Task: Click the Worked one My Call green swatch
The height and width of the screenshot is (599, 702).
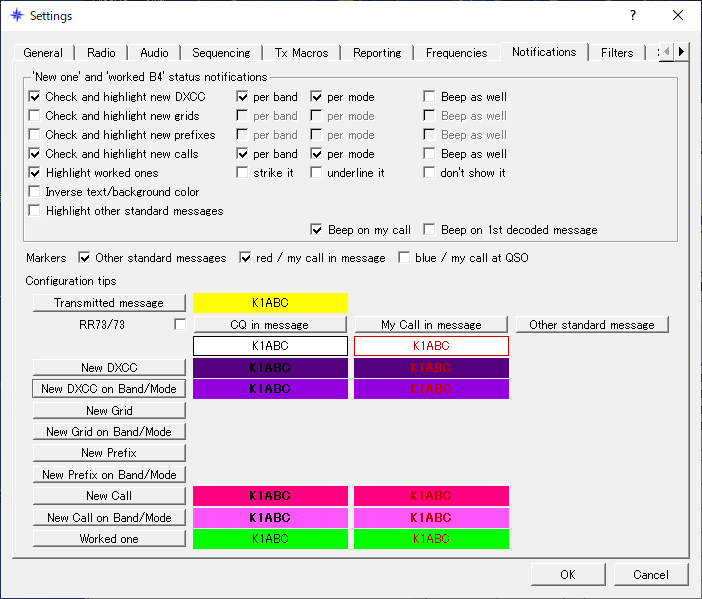Action: (431, 539)
